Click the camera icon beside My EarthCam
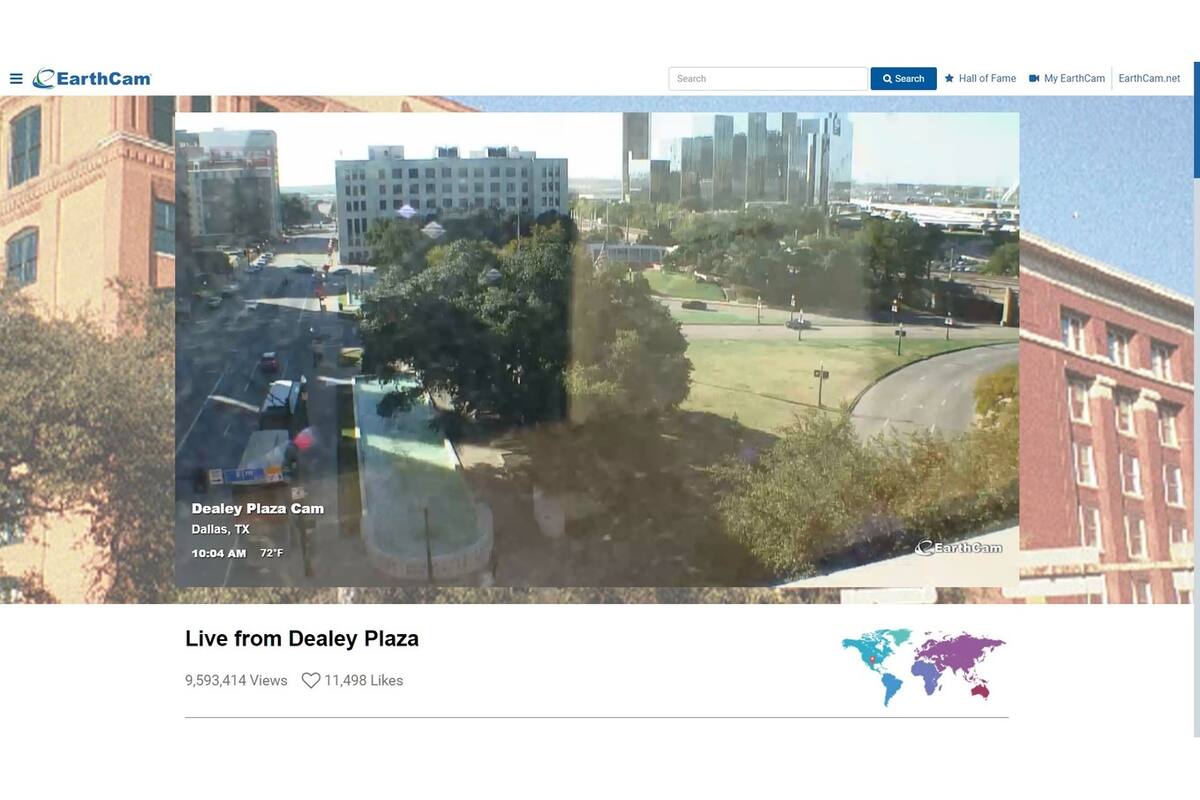 tap(1033, 78)
